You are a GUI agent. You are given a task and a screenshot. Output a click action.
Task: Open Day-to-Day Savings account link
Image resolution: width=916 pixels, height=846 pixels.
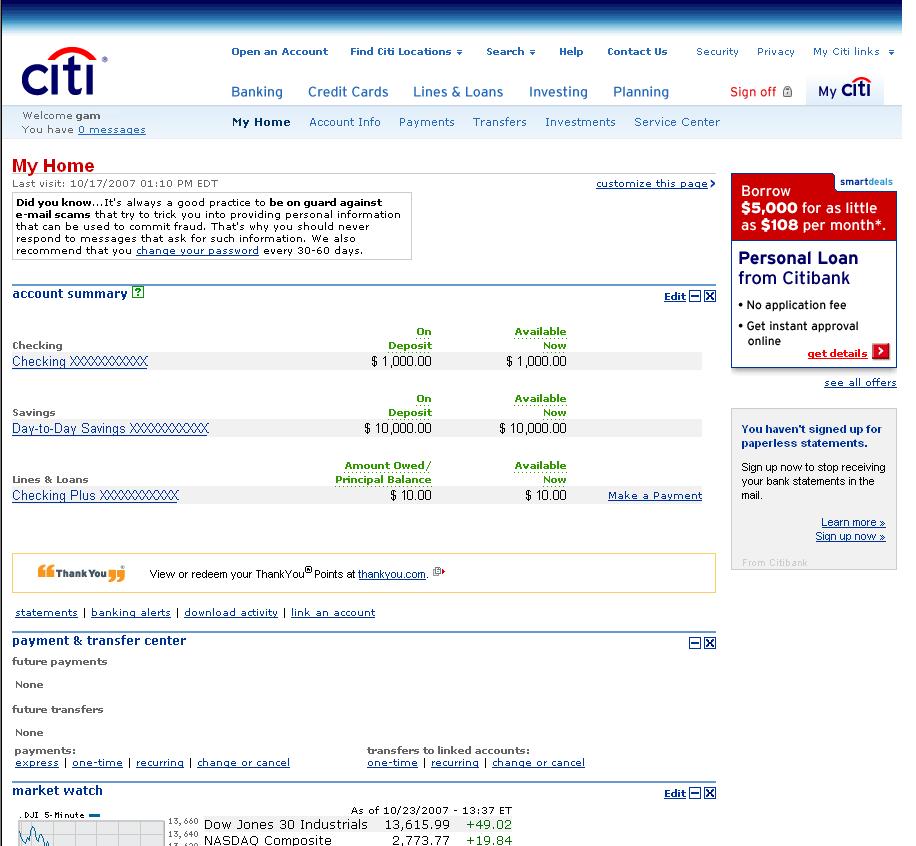click(x=110, y=428)
